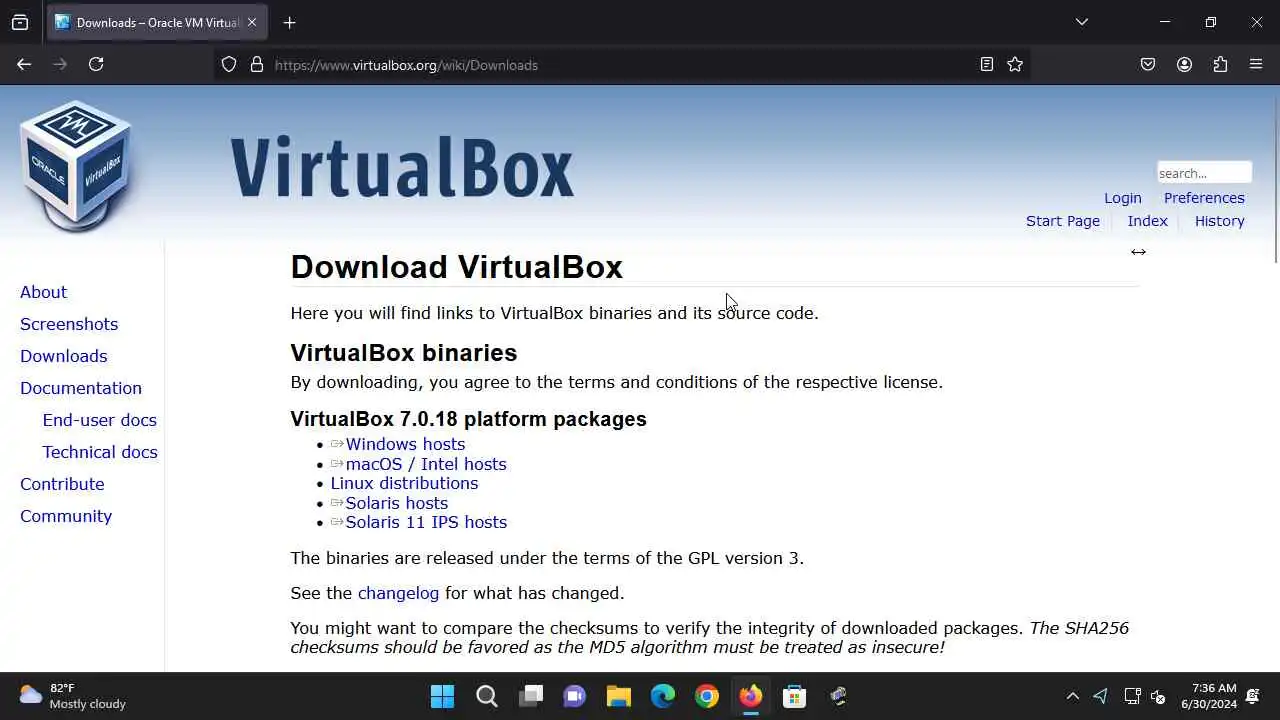Viewport: 1280px width, 720px height.
Task: Toggle reader view icon in address bar
Action: 987,64
